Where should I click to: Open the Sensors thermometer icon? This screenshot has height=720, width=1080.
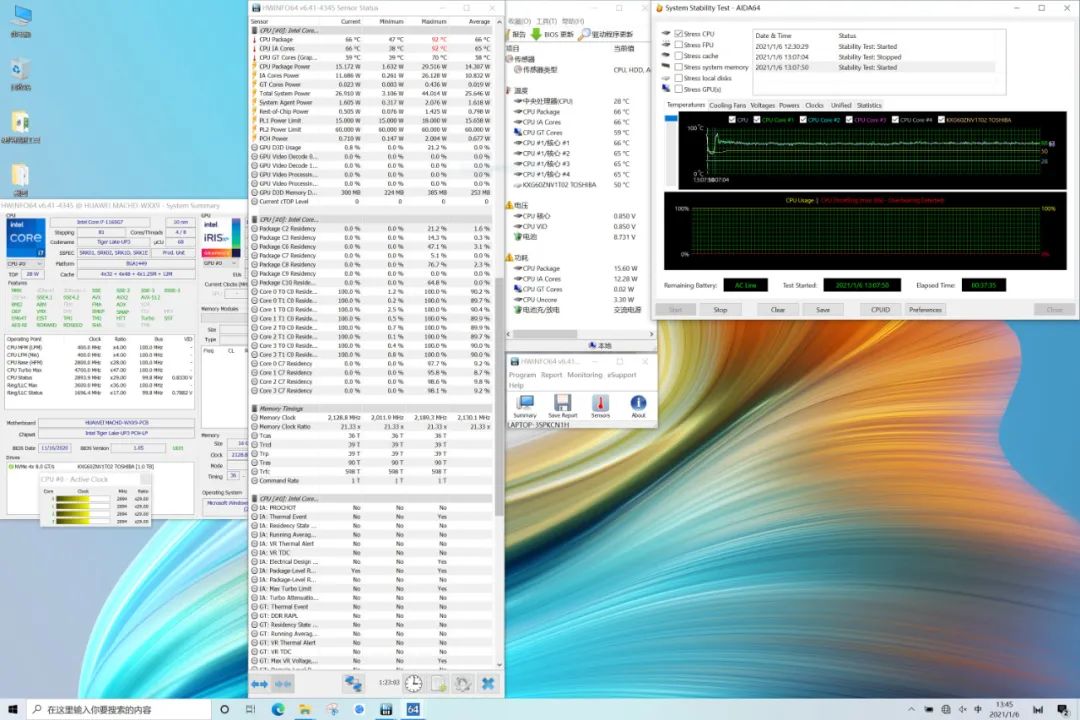pos(600,404)
